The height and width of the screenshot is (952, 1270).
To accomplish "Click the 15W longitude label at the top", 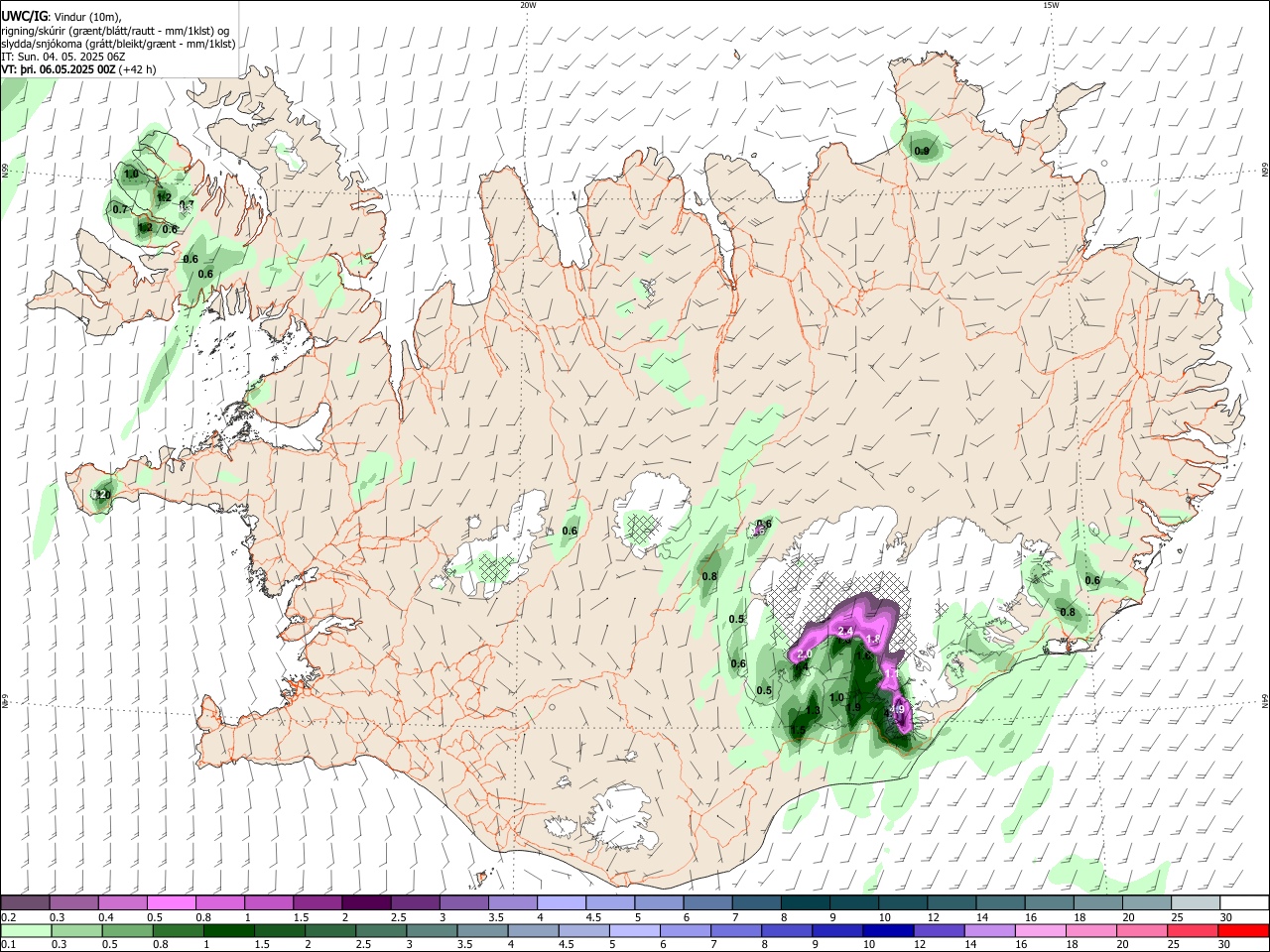I will (1051, 5).
